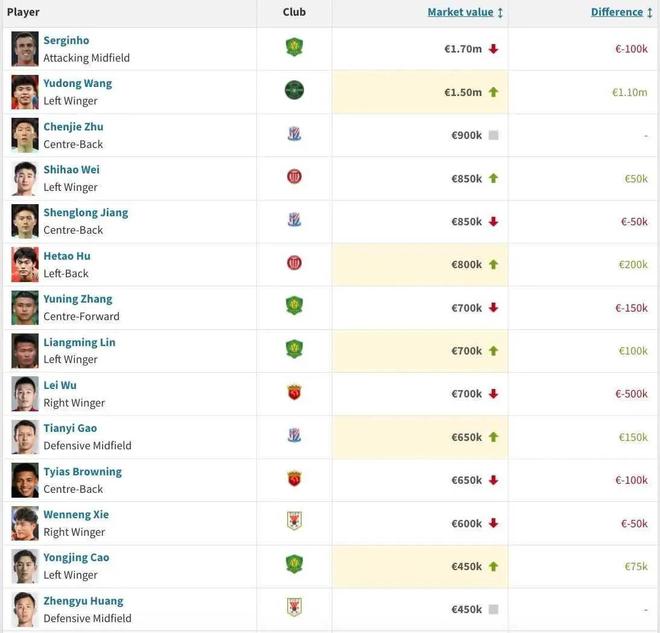Viewport: 660px width, 633px height.
Task: Click Tianyi Gao's club crest icon
Action: [x=294, y=435]
